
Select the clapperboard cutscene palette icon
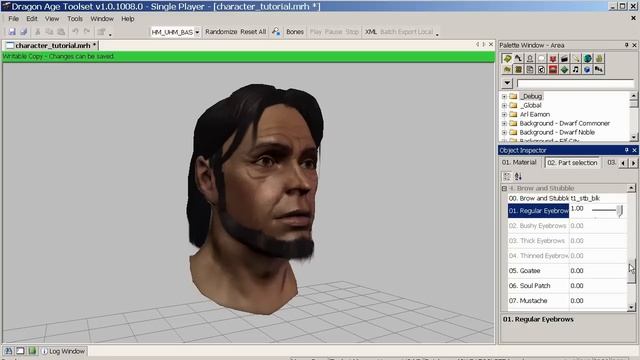click(564, 58)
